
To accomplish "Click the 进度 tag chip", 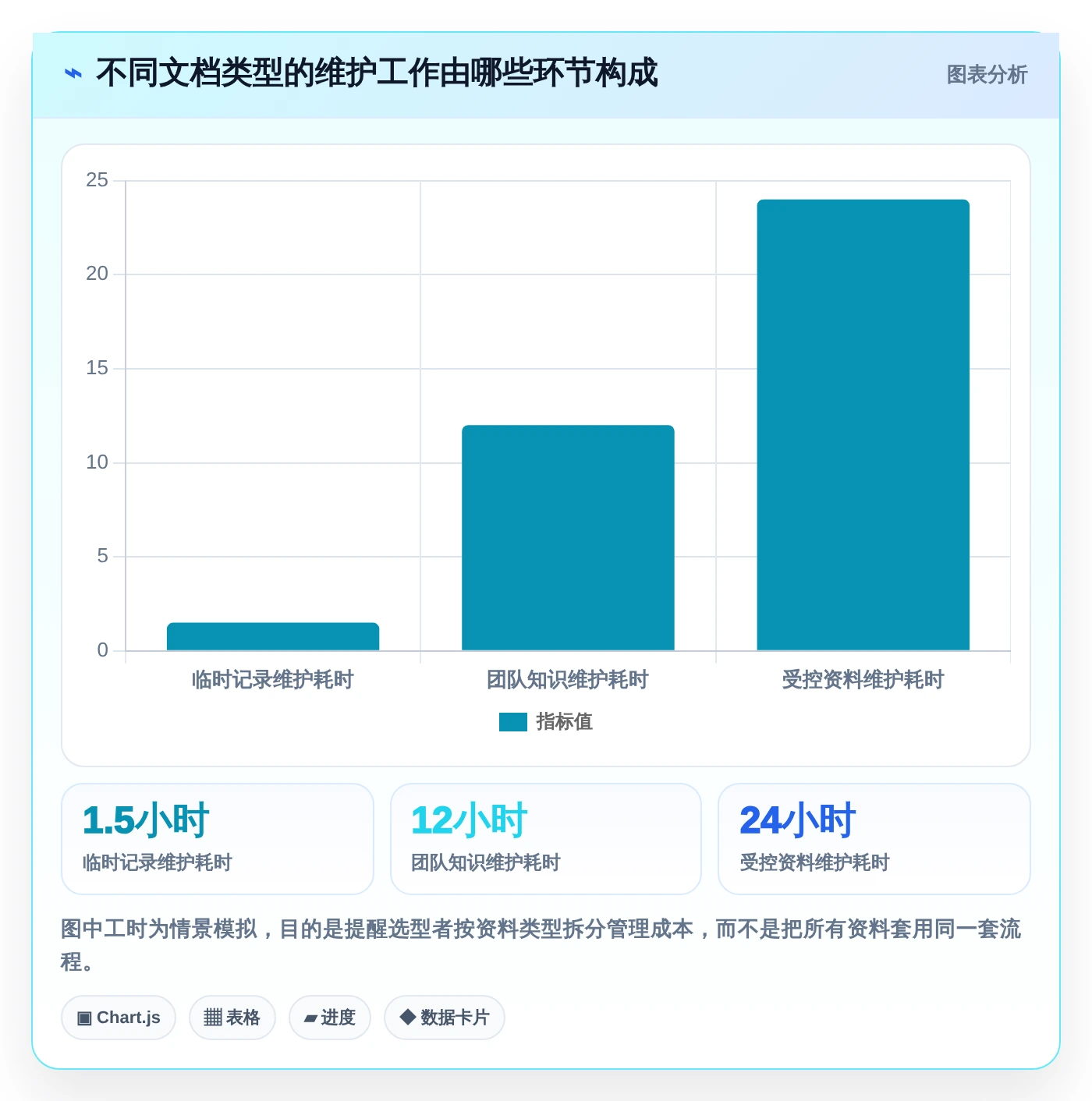I will coord(330,1018).
